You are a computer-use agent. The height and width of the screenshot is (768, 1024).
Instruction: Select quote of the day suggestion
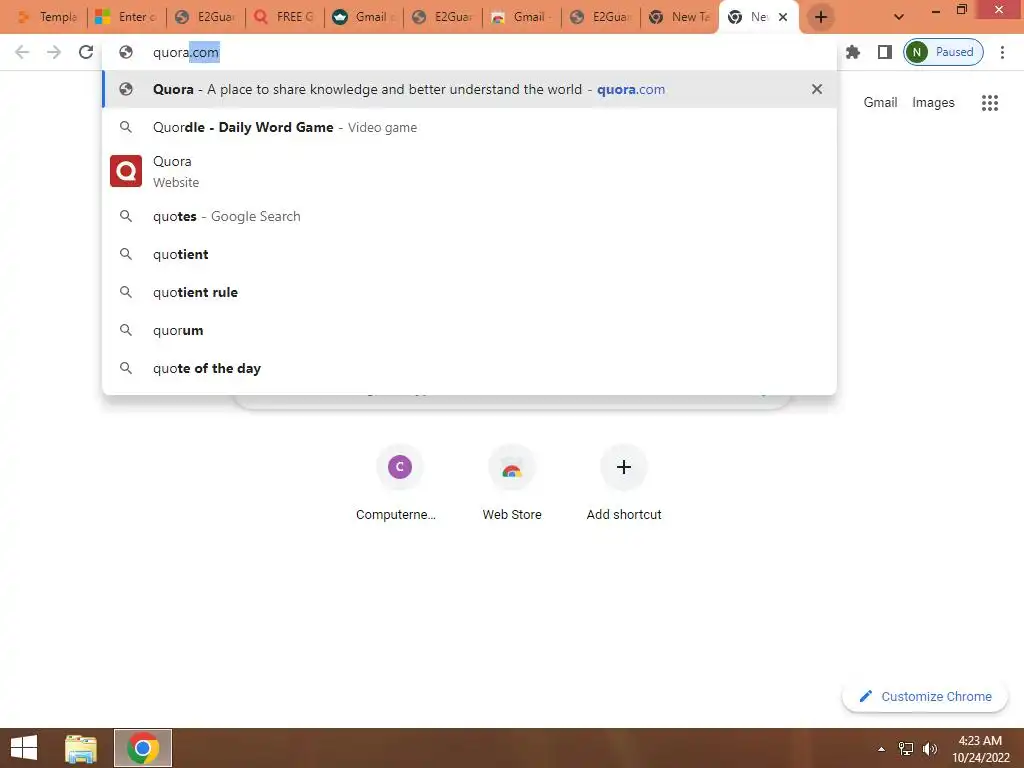pyautogui.click(x=470, y=368)
